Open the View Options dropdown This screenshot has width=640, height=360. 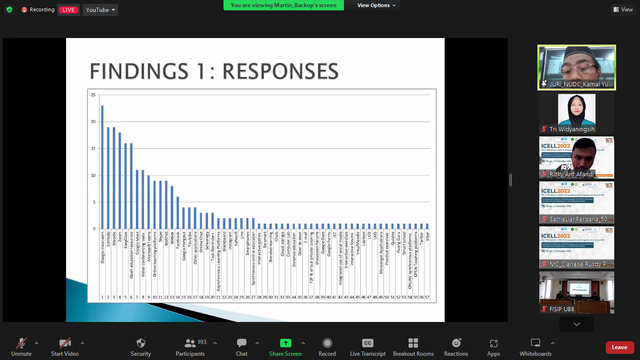click(x=376, y=5)
